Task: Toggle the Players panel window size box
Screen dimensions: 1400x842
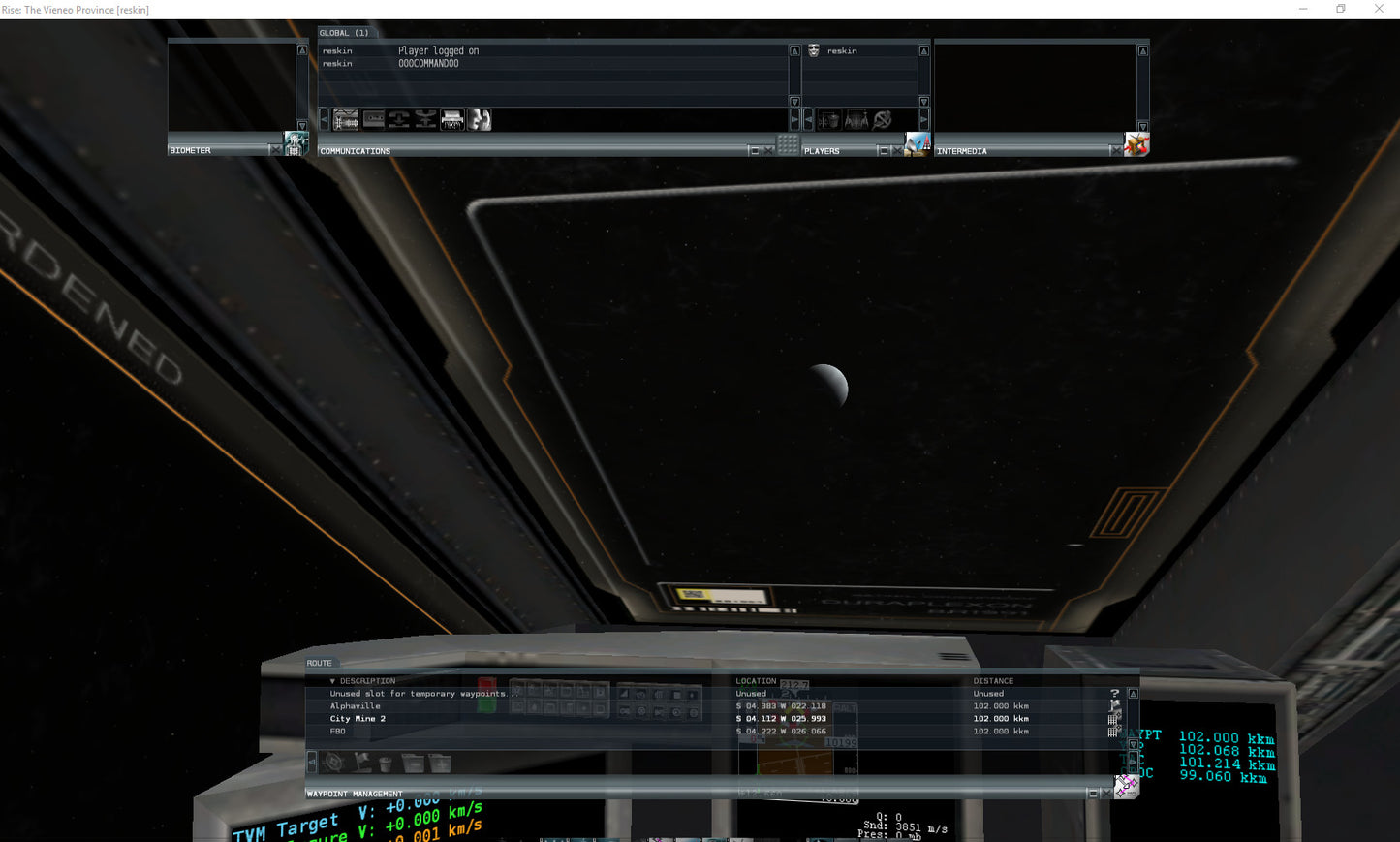Action: click(x=883, y=151)
